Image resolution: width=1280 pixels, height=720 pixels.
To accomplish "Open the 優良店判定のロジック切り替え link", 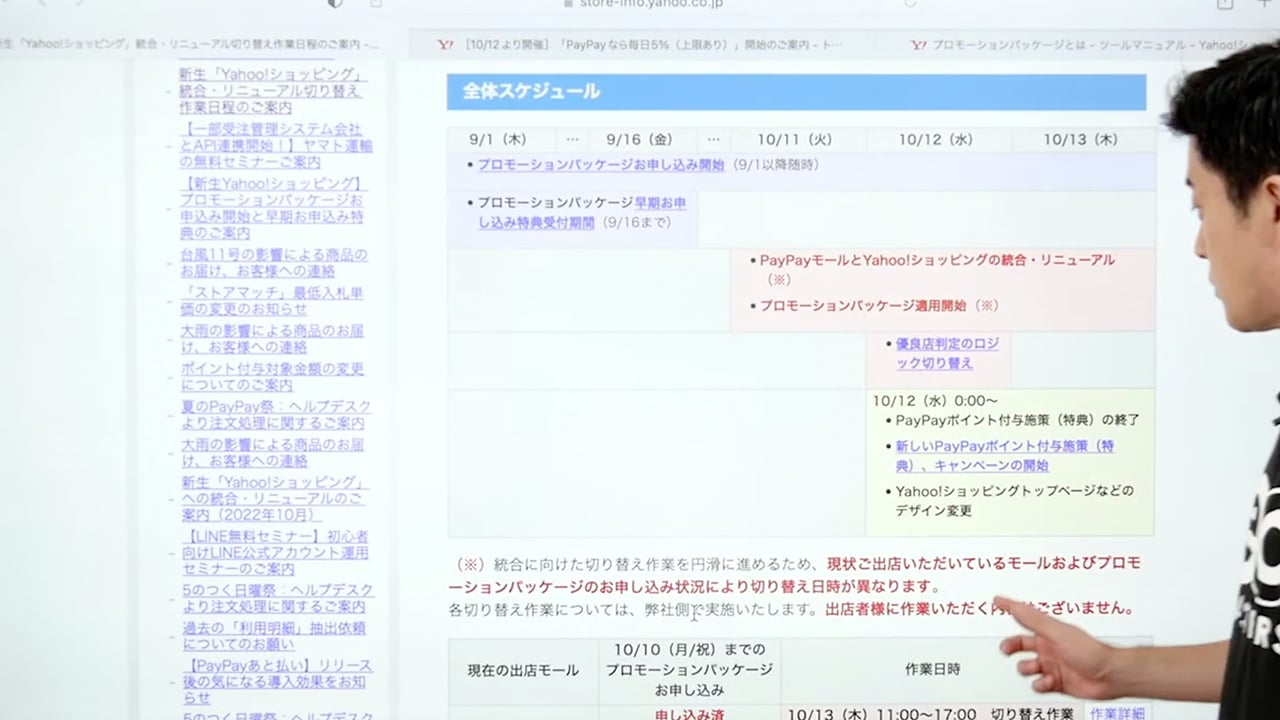I will pos(947,353).
